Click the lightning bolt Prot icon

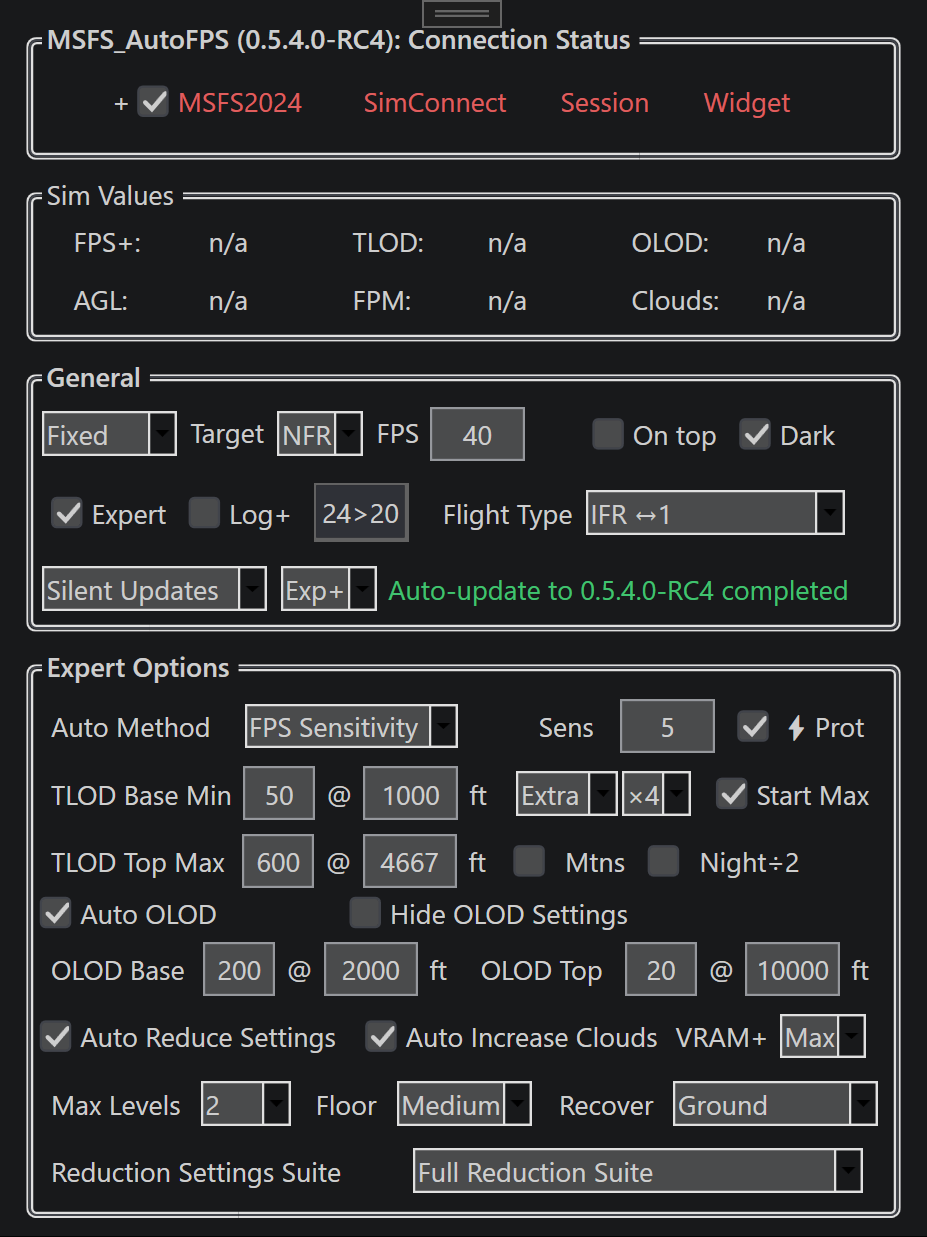pyautogui.click(x=796, y=728)
